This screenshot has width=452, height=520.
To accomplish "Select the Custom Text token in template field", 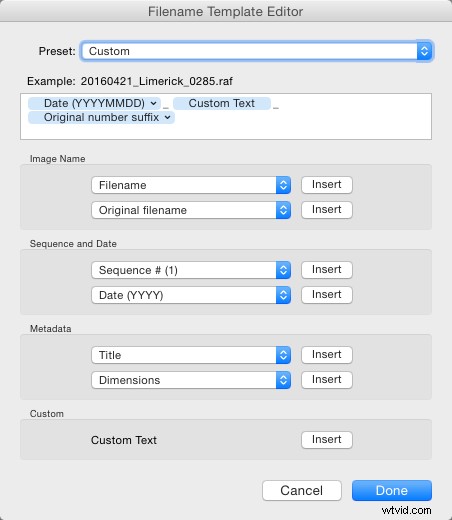I will (x=222, y=103).
